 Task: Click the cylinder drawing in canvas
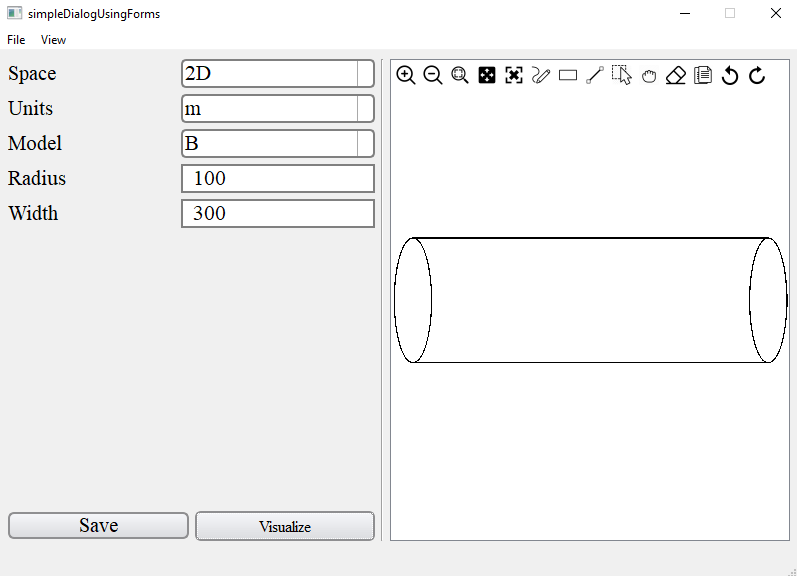(x=591, y=300)
